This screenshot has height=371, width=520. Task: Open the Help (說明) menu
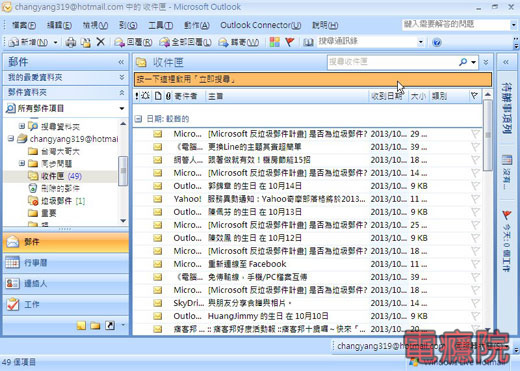(325, 25)
